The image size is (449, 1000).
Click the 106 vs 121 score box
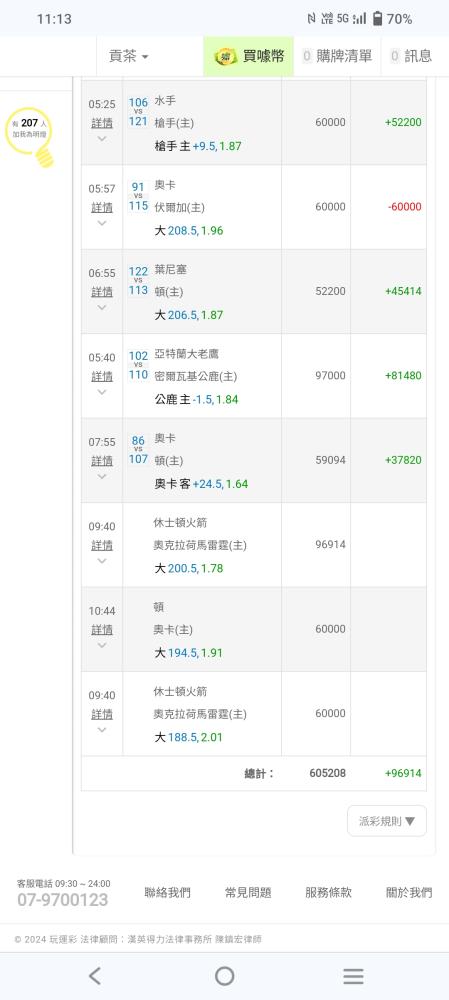138,112
